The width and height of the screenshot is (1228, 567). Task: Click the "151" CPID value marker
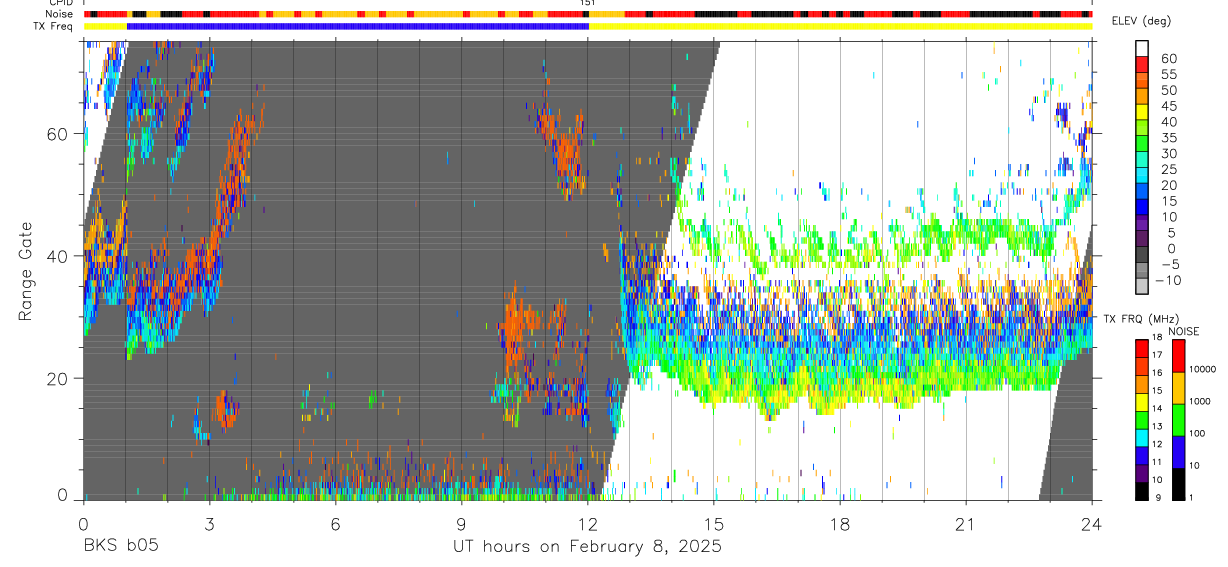(x=587, y=3)
